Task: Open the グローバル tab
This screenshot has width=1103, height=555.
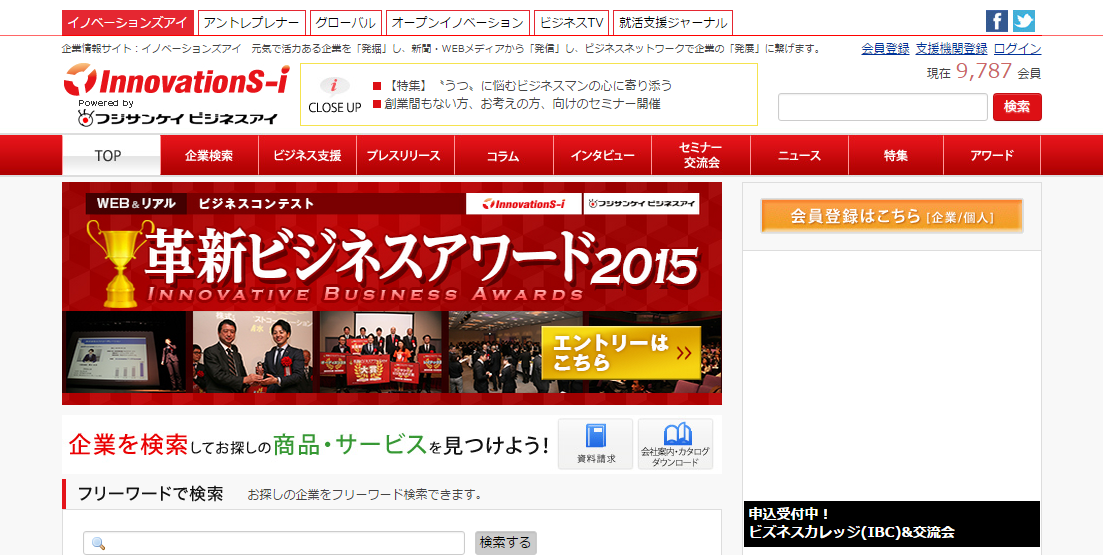Action: click(x=345, y=23)
